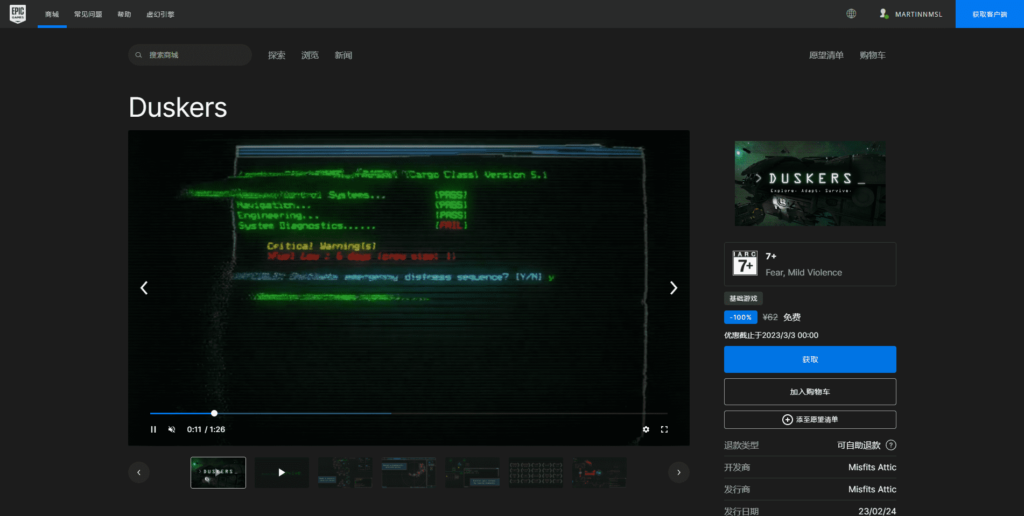This screenshot has width=1024, height=516.
Task: Click the Duskers page title
Action: (x=178, y=107)
